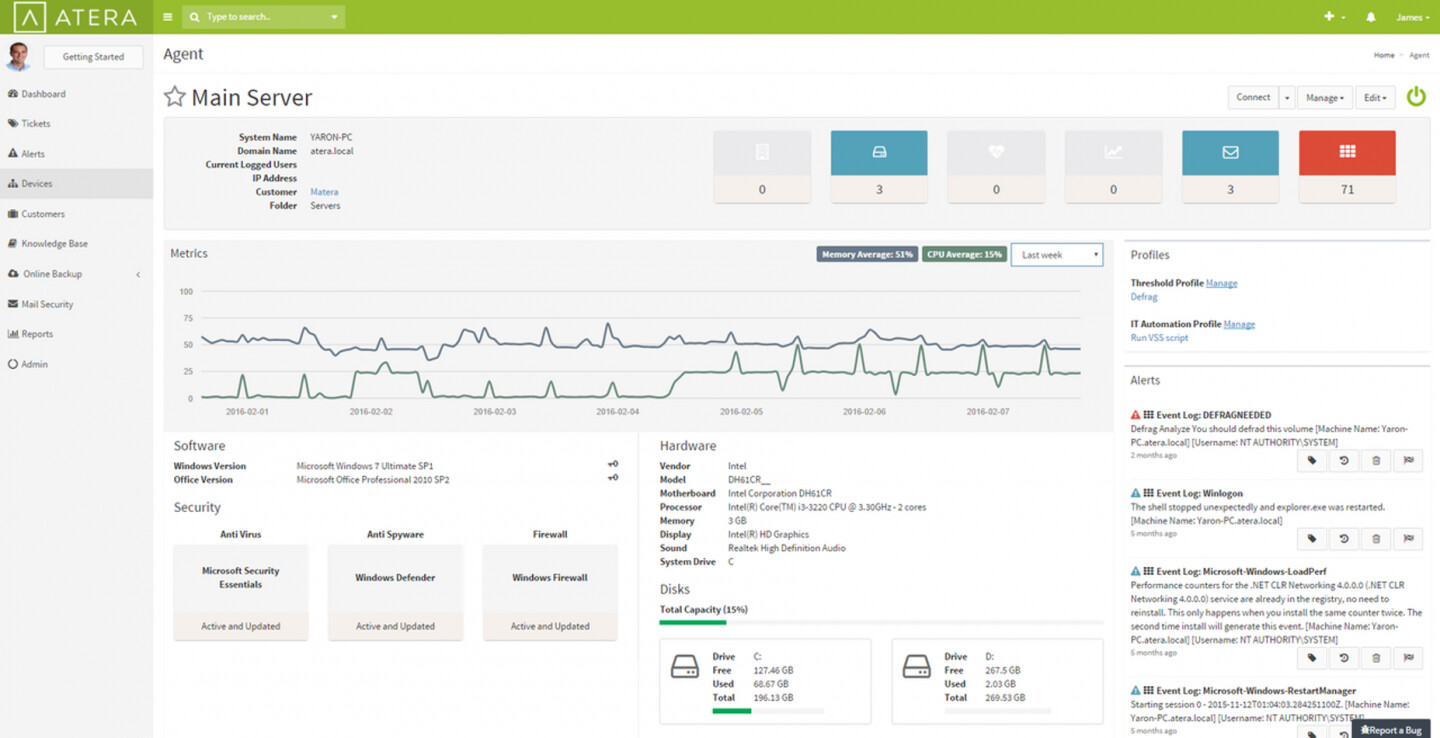Viewport: 1440px width, 738px height.
Task: Toggle the CPU Average 15% legend badge
Action: pos(964,254)
